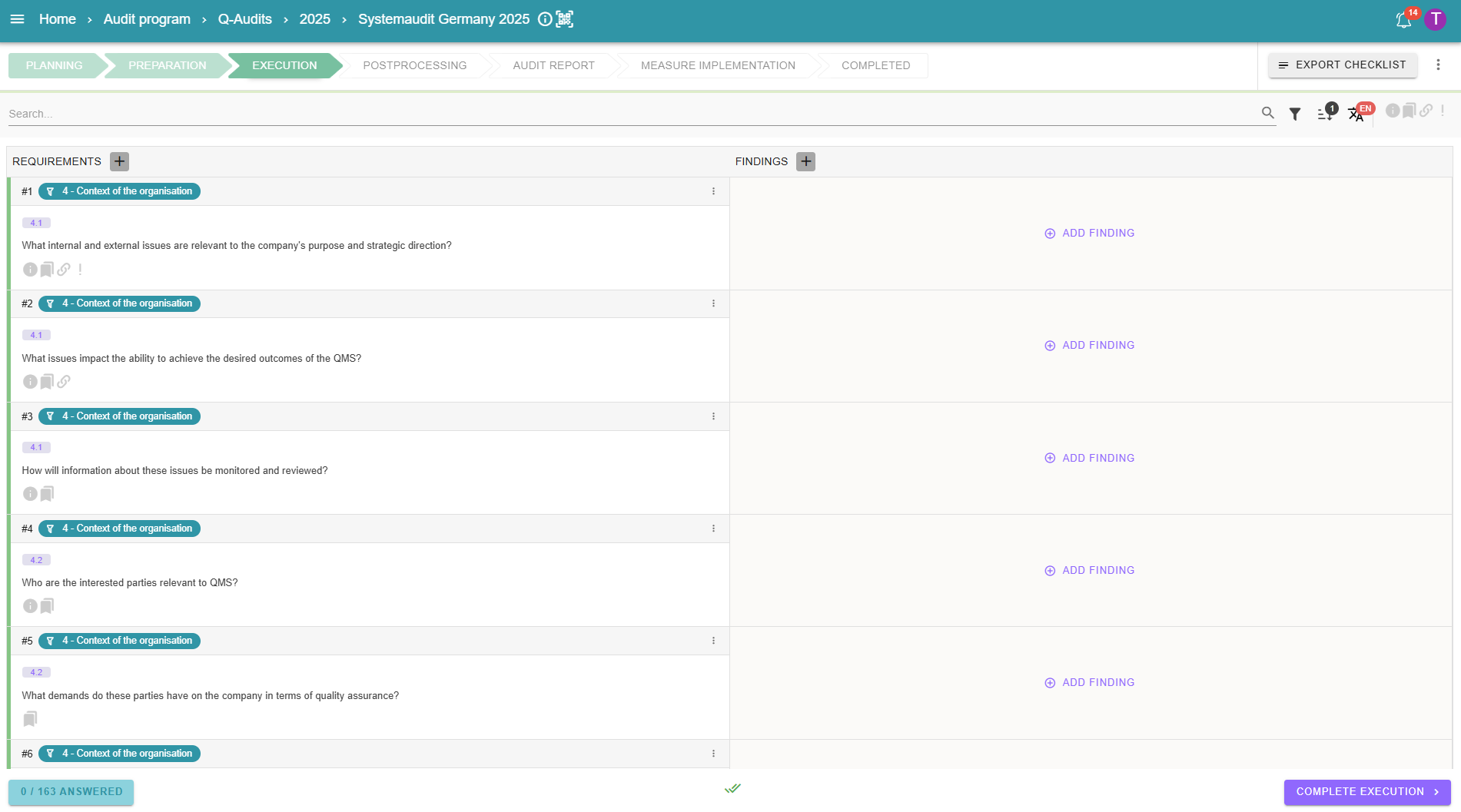The height and width of the screenshot is (812, 1461).
Task: Open the notifications bell
Action: [x=1403, y=20]
